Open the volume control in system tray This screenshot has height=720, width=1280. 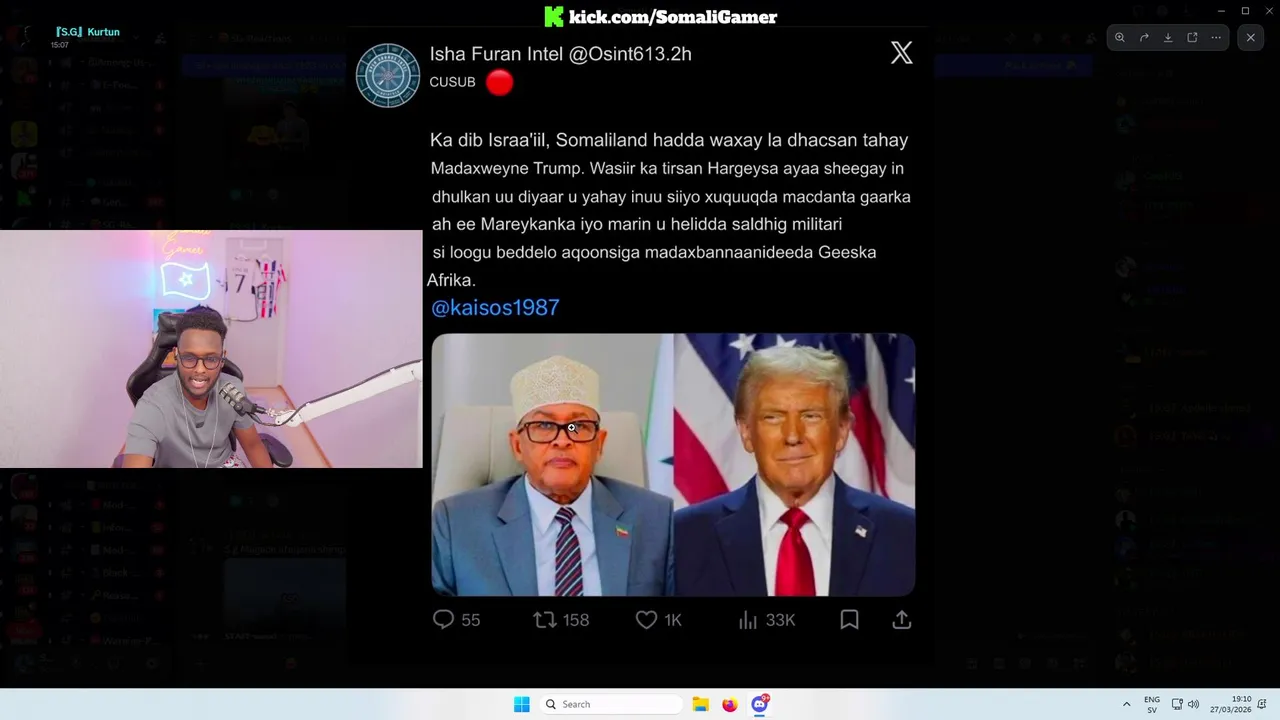pyautogui.click(x=1193, y=704)
